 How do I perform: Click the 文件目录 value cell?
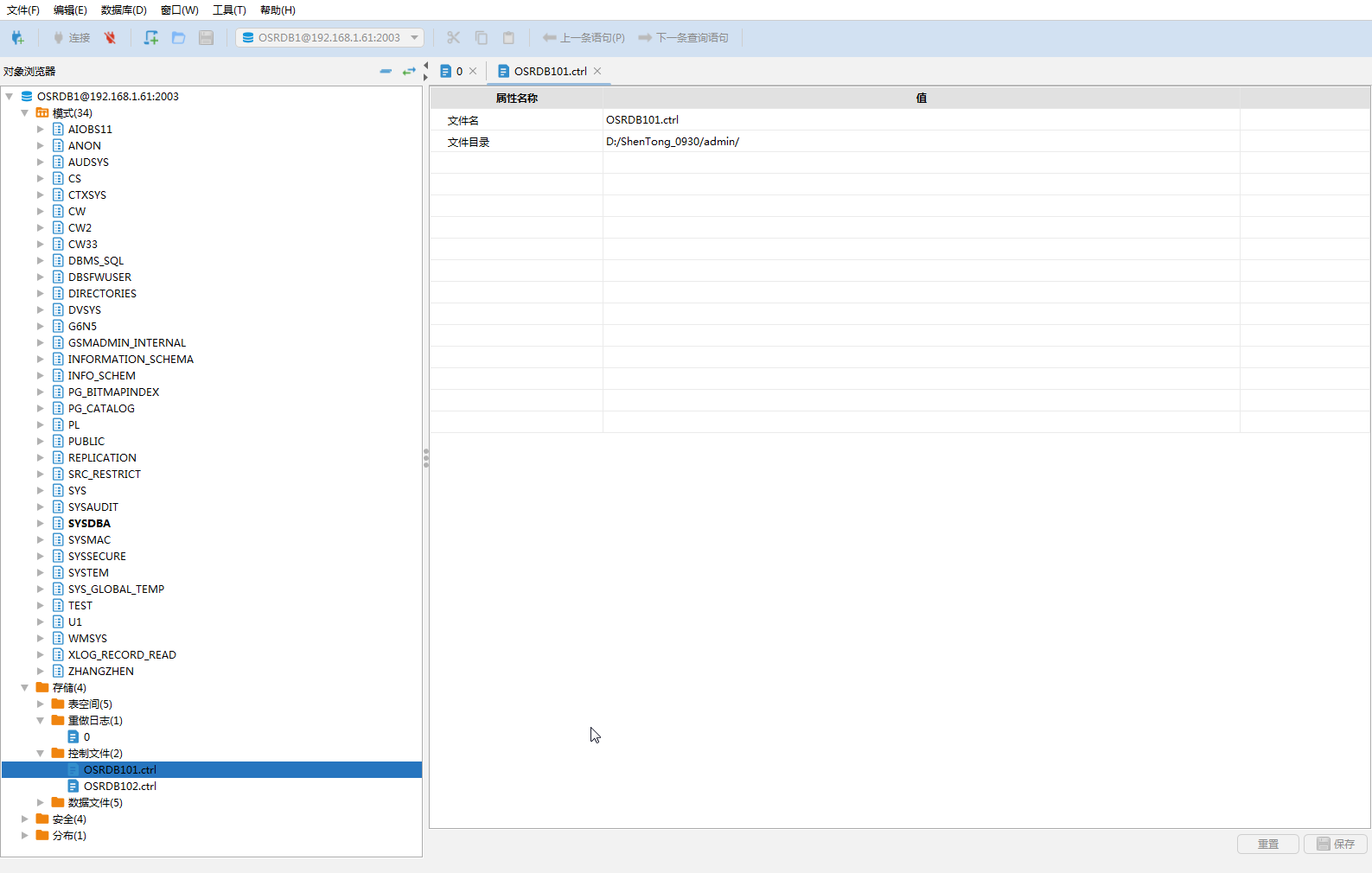(x=921, y=142)
